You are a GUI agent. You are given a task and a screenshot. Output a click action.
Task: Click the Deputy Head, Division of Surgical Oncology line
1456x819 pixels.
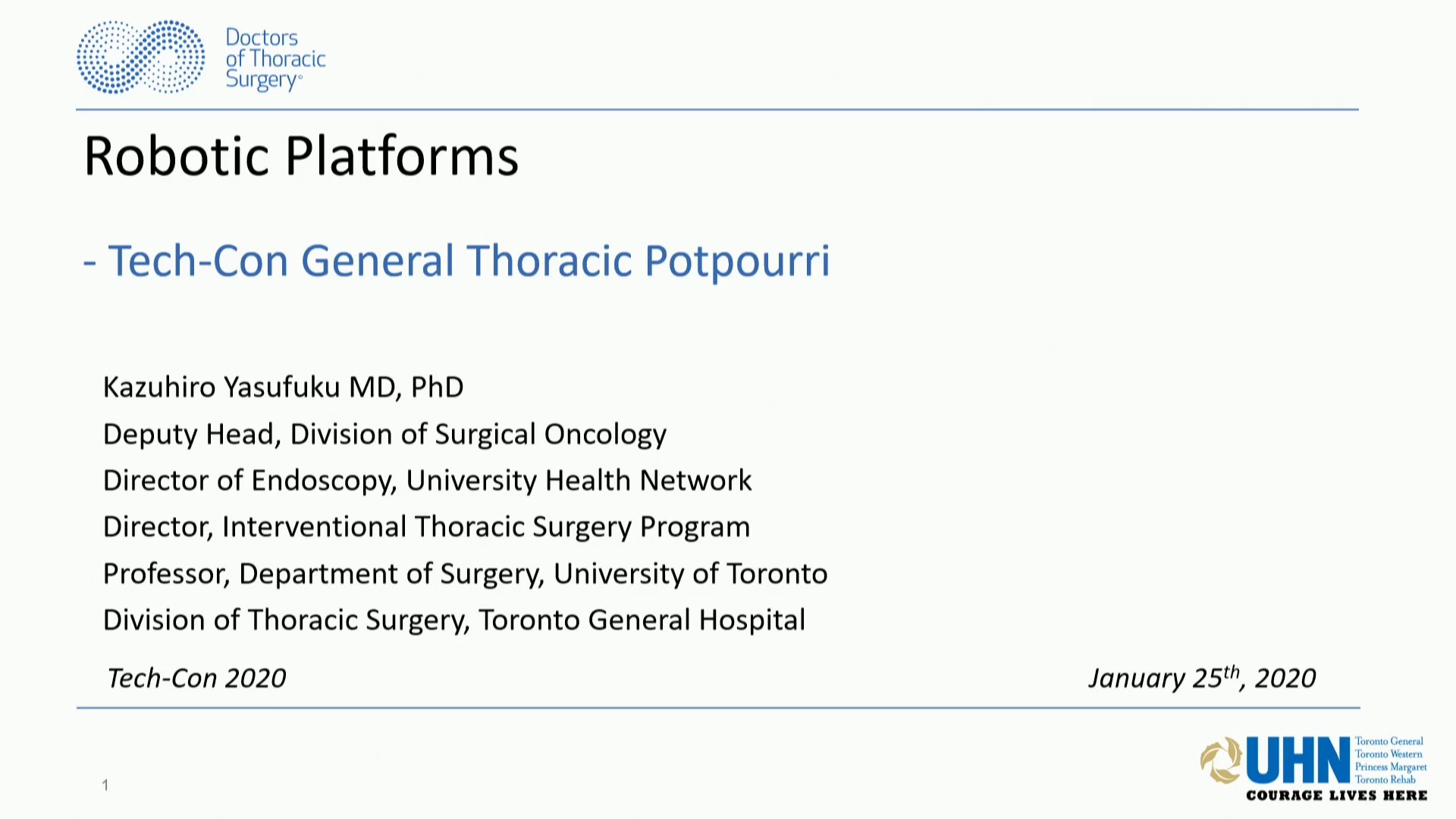[384, 435]
